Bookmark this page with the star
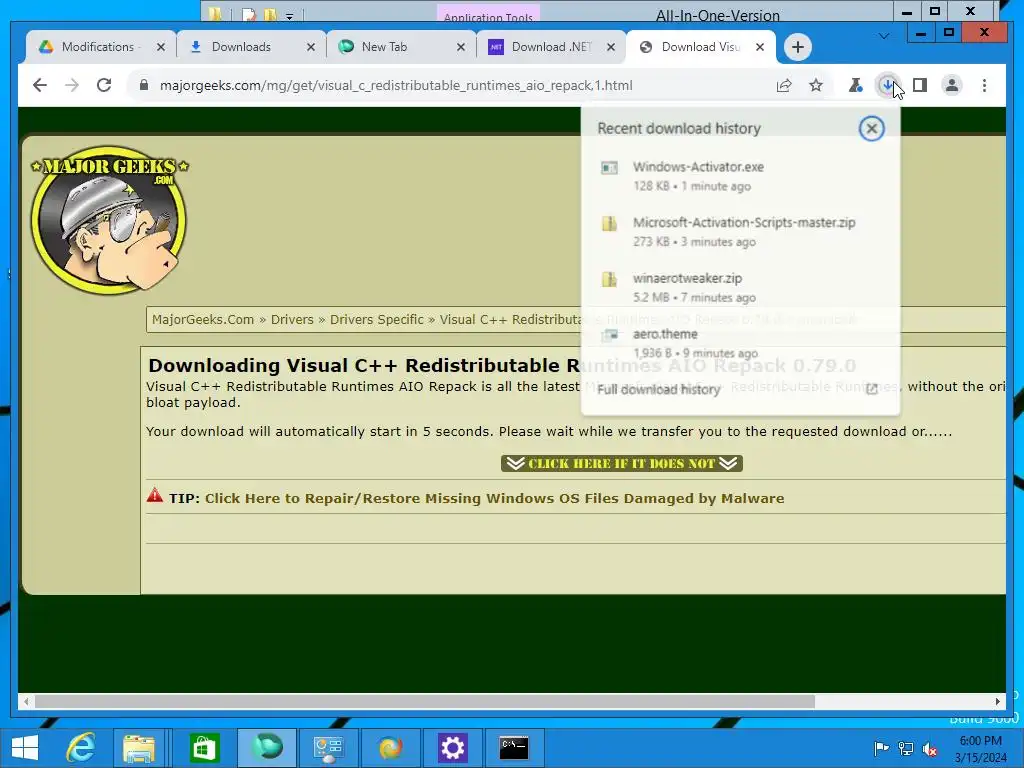The image size is (1024, 768). tap(816, 85)
